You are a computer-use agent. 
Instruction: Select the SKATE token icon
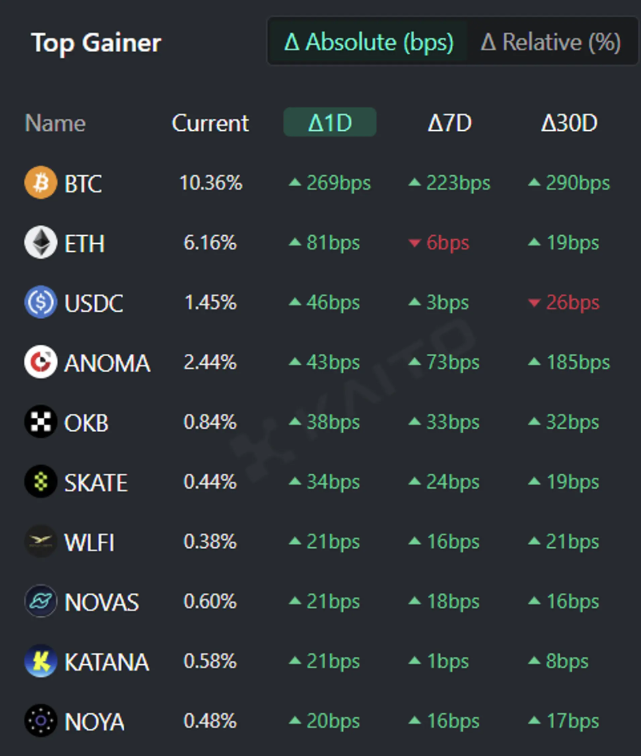41,482
